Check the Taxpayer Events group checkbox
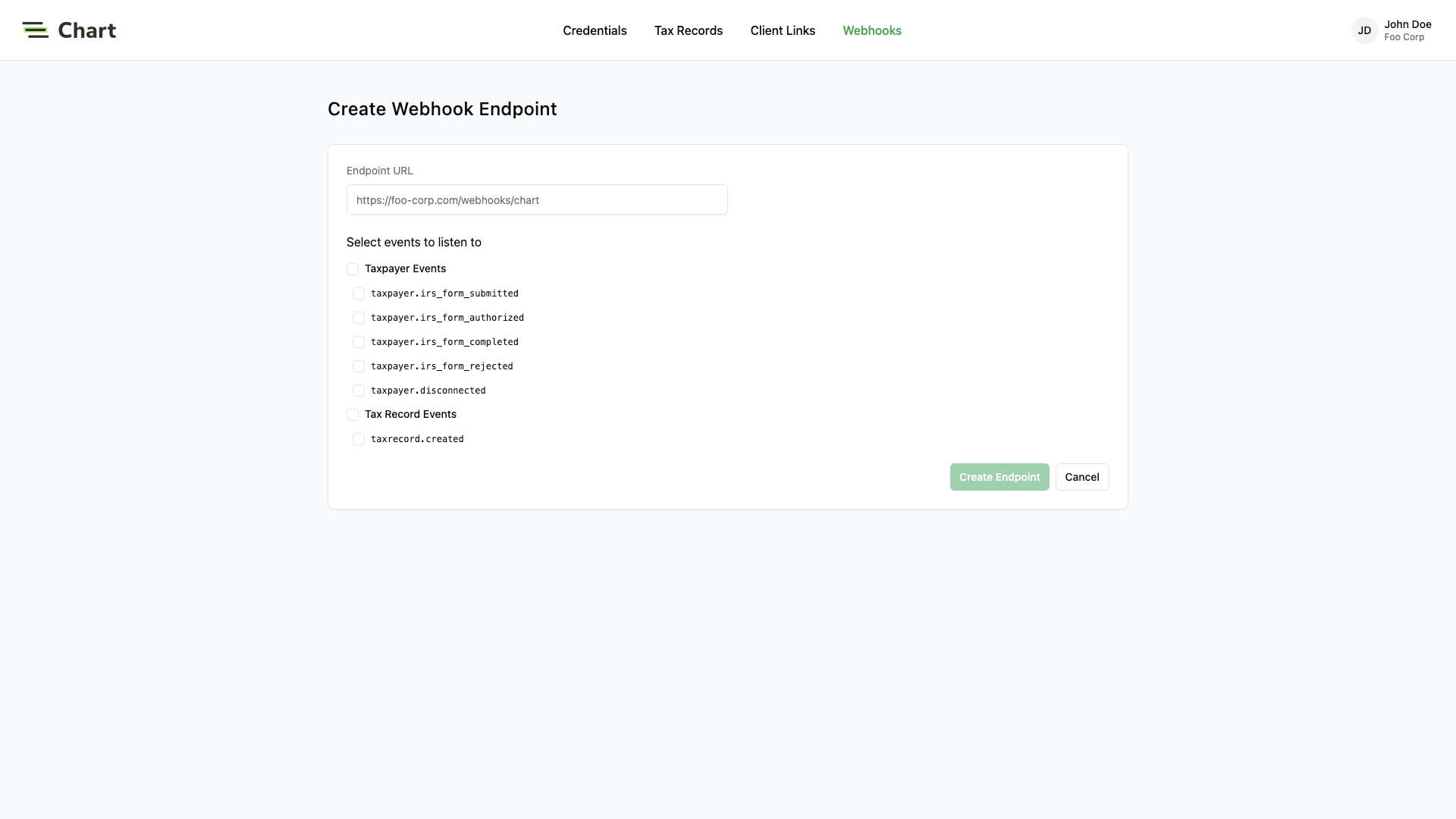This screenshot has height=819, width=1456. tap(353, 269)
